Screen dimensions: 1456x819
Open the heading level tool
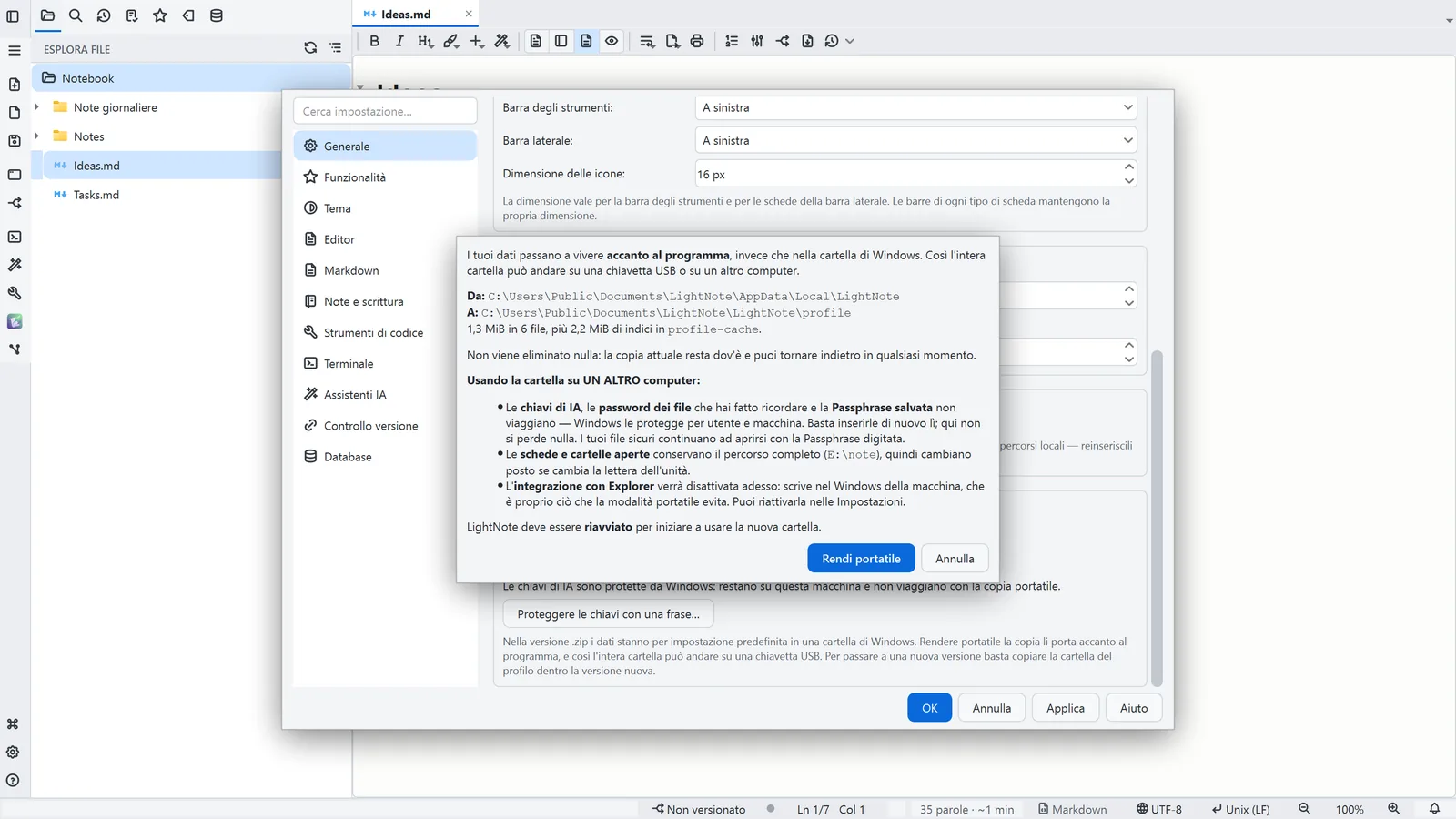[x=425, y=41]
